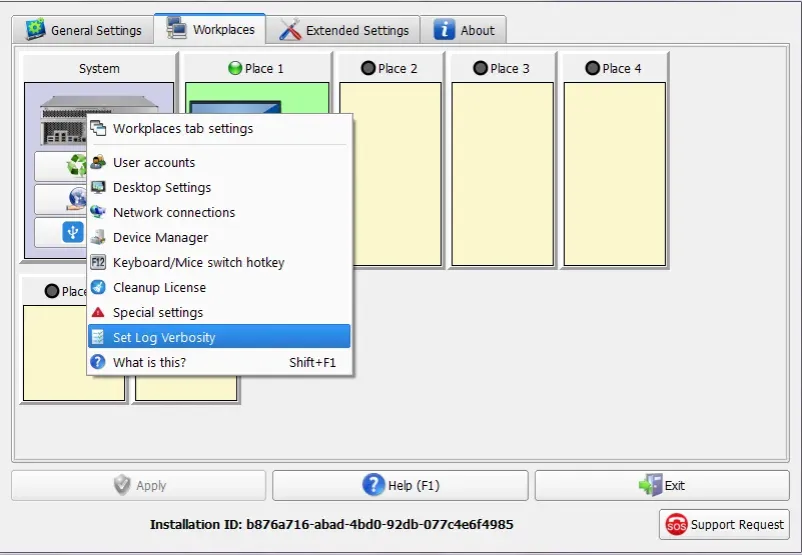Open Desktop Settings menu item

162,187
